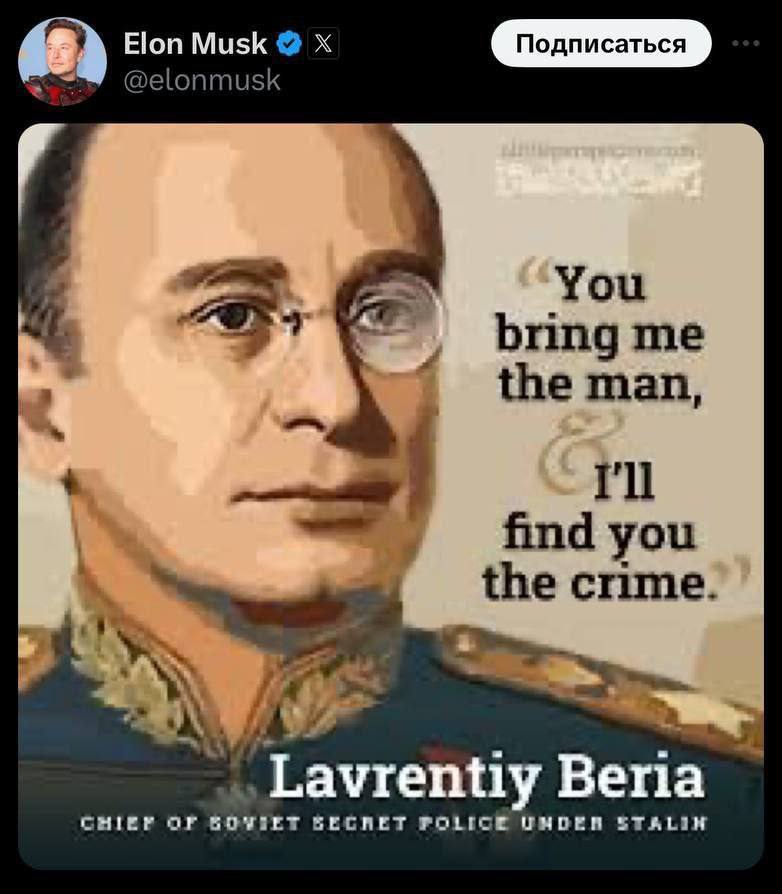Click the X affiliation badge

tap(323, 43)
